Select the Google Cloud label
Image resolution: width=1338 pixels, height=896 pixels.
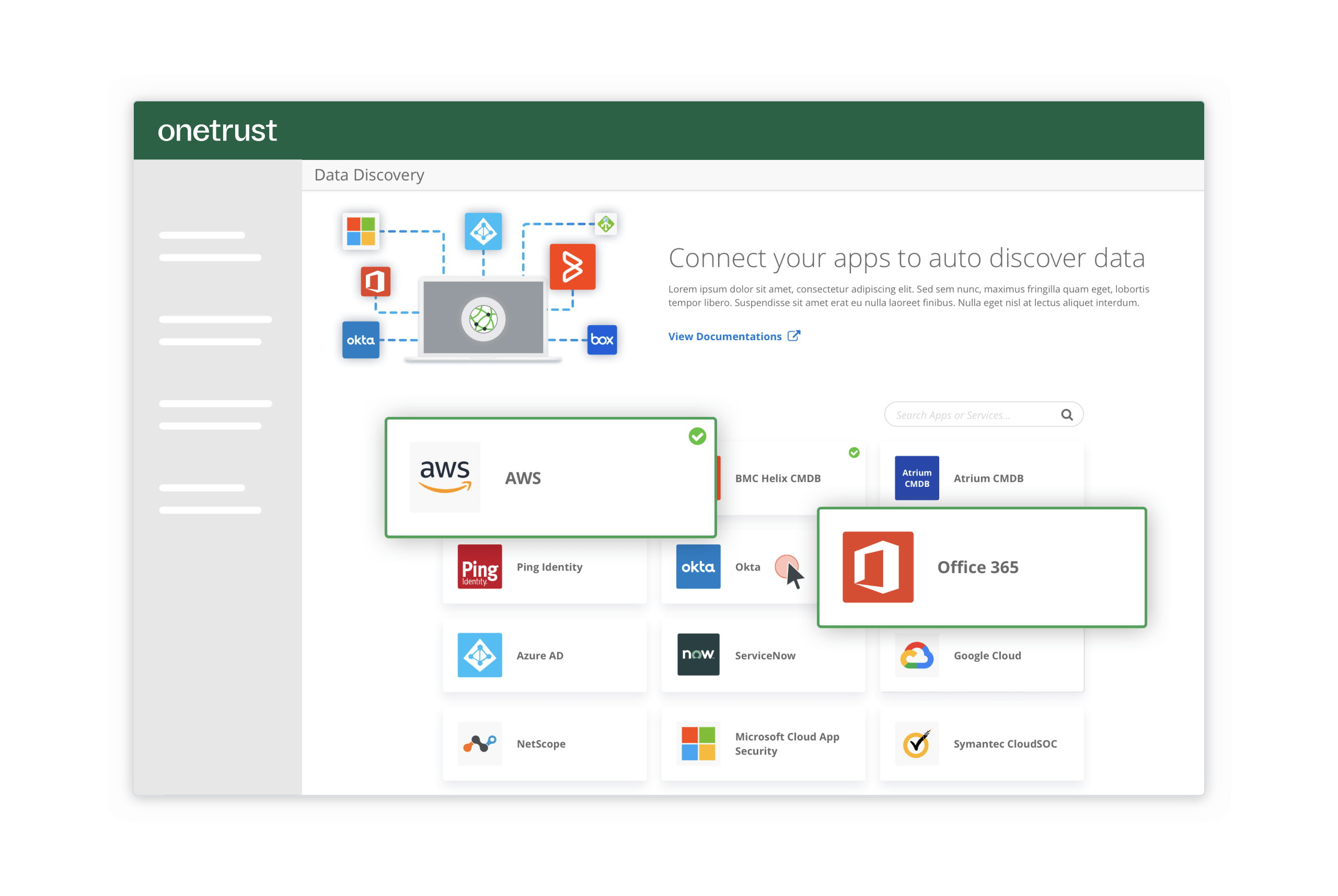987,656
